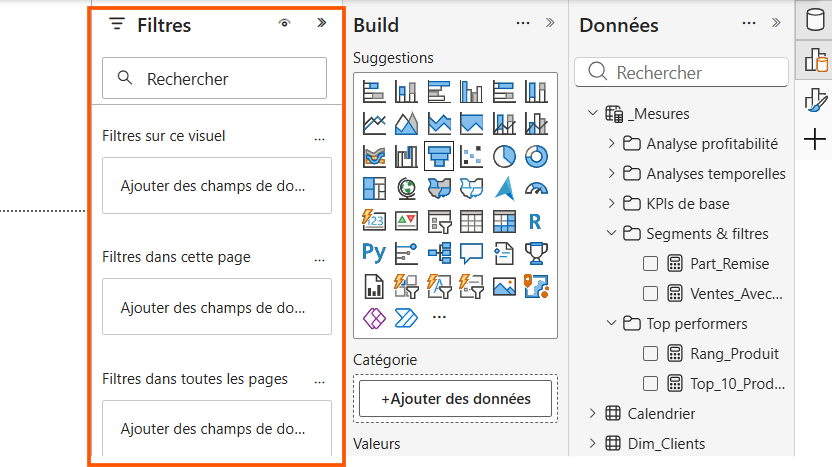Open the Données pane more options menu

point(749,23)
